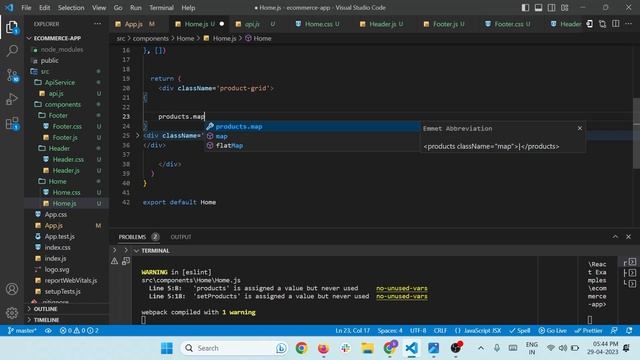Open the File menu
Screen dimensions: 640x360
(x=26, y=8)
